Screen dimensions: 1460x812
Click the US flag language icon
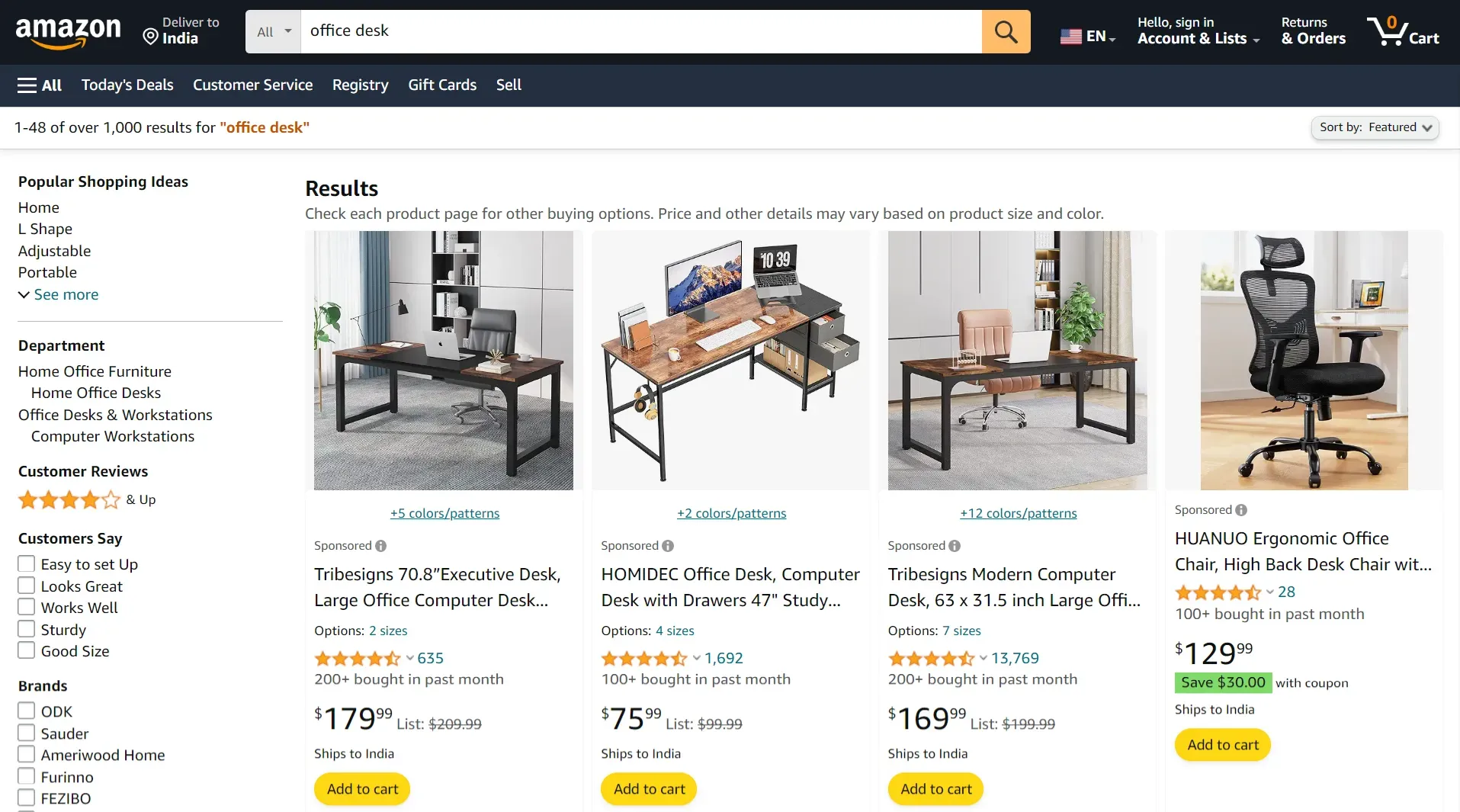(1070, 37)
